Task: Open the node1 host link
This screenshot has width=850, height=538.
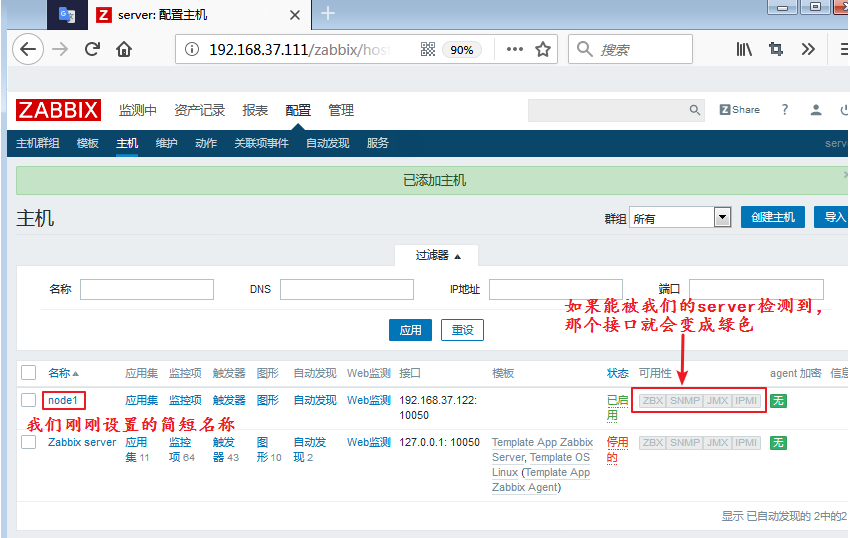Action: pyautogui.click(x=63, y=400)
